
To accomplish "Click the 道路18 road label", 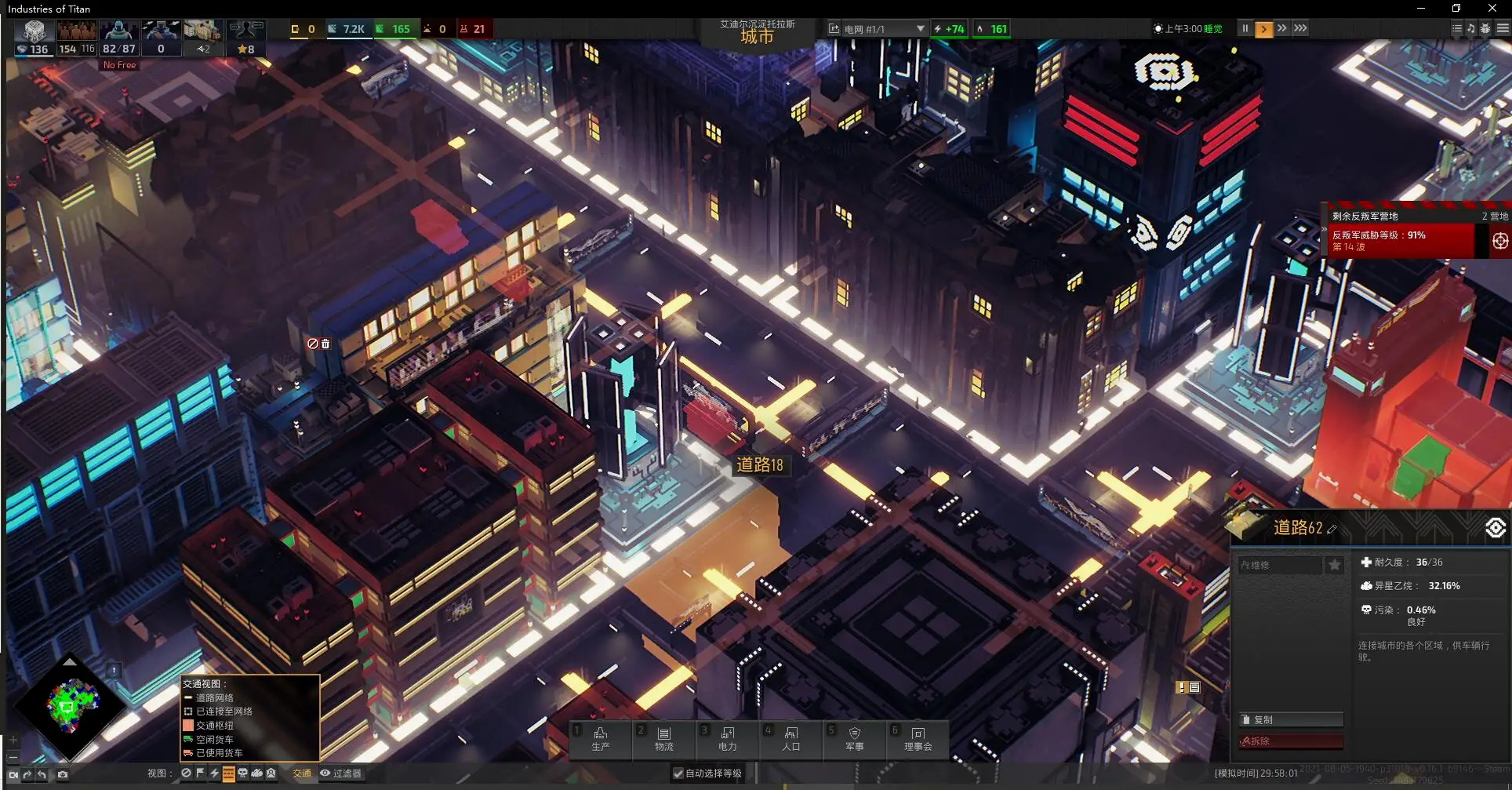I will pos(759,465).
